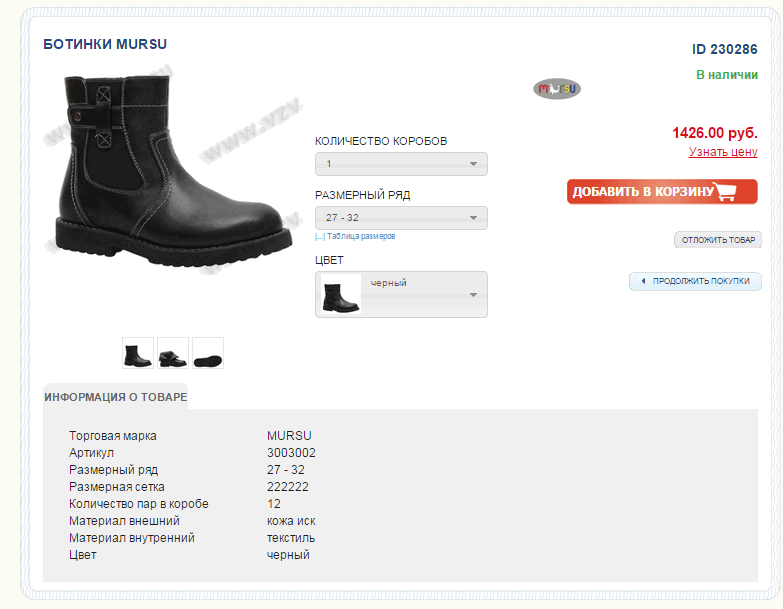Click the ПРОДОЛЖИТЬ ПОКУПКИ button
The width and height of the screenshot is (783, 609).
(695, 281)
